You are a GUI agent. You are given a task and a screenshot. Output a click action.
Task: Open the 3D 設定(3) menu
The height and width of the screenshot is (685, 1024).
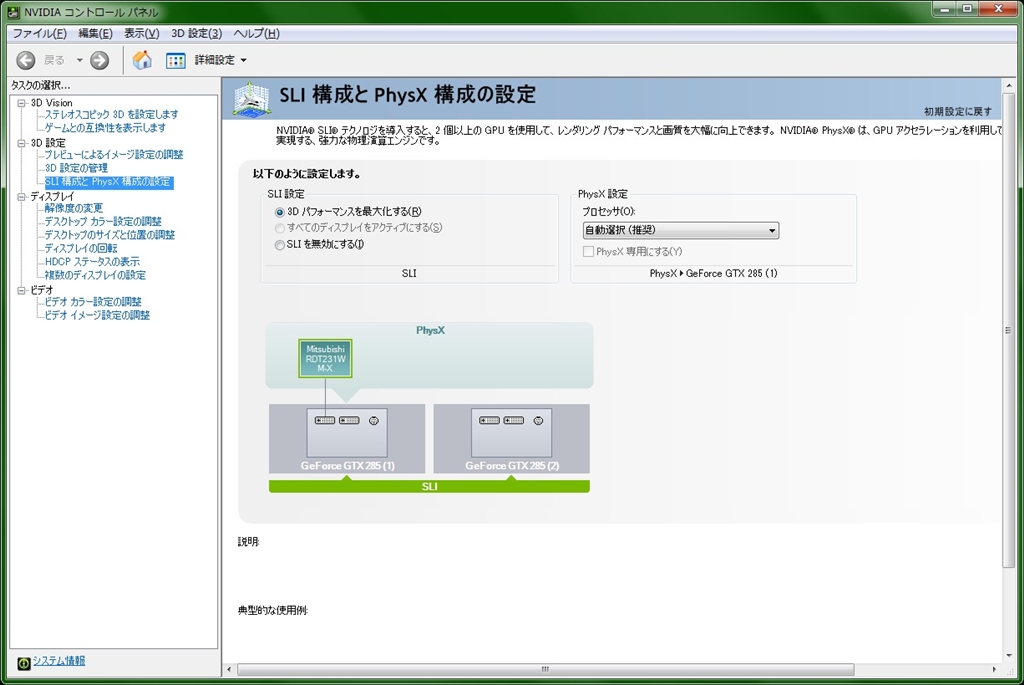[x=197, y=33]
